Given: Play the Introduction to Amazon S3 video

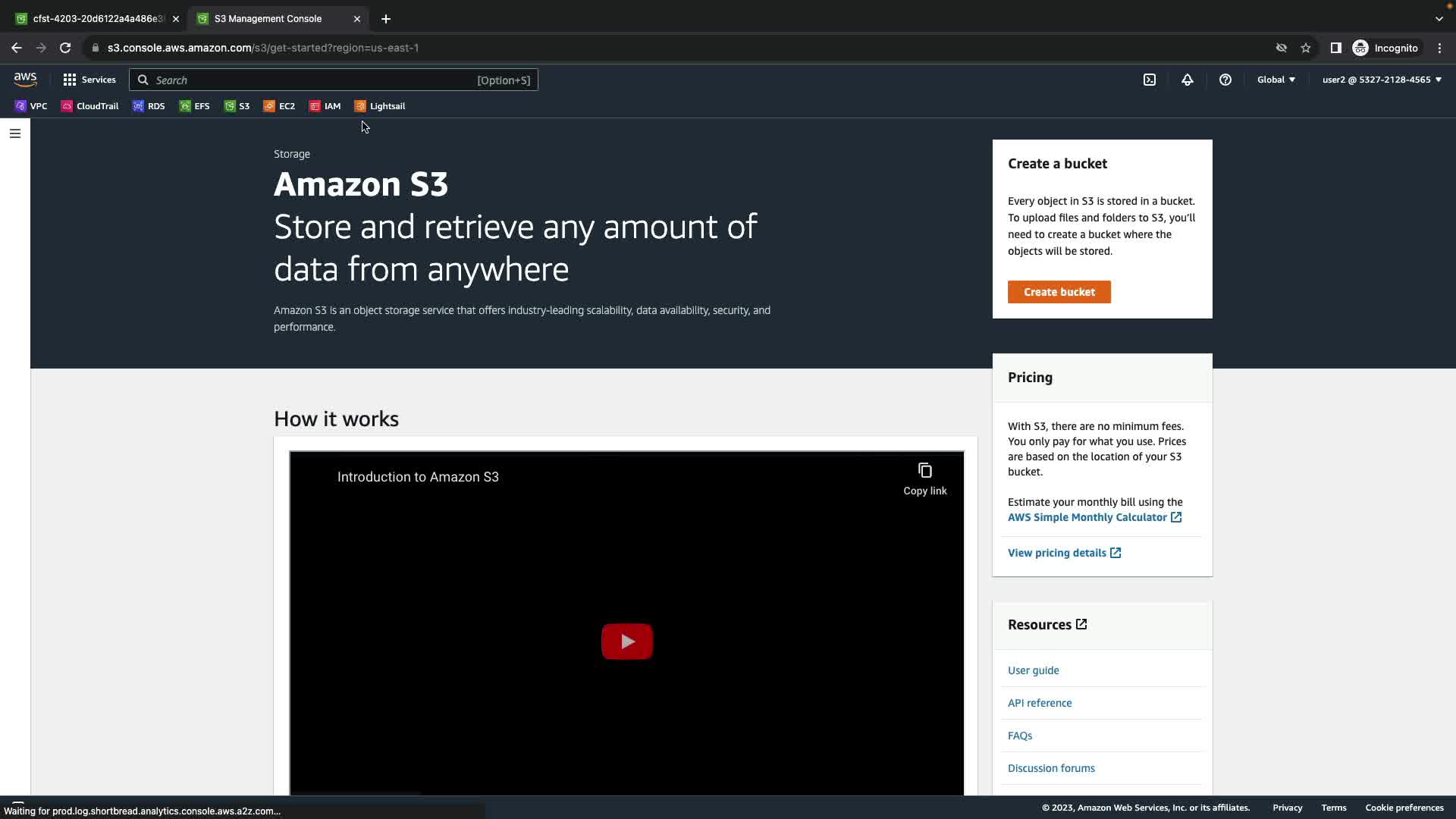Looking at the screenshot, I should pos(626,642).
